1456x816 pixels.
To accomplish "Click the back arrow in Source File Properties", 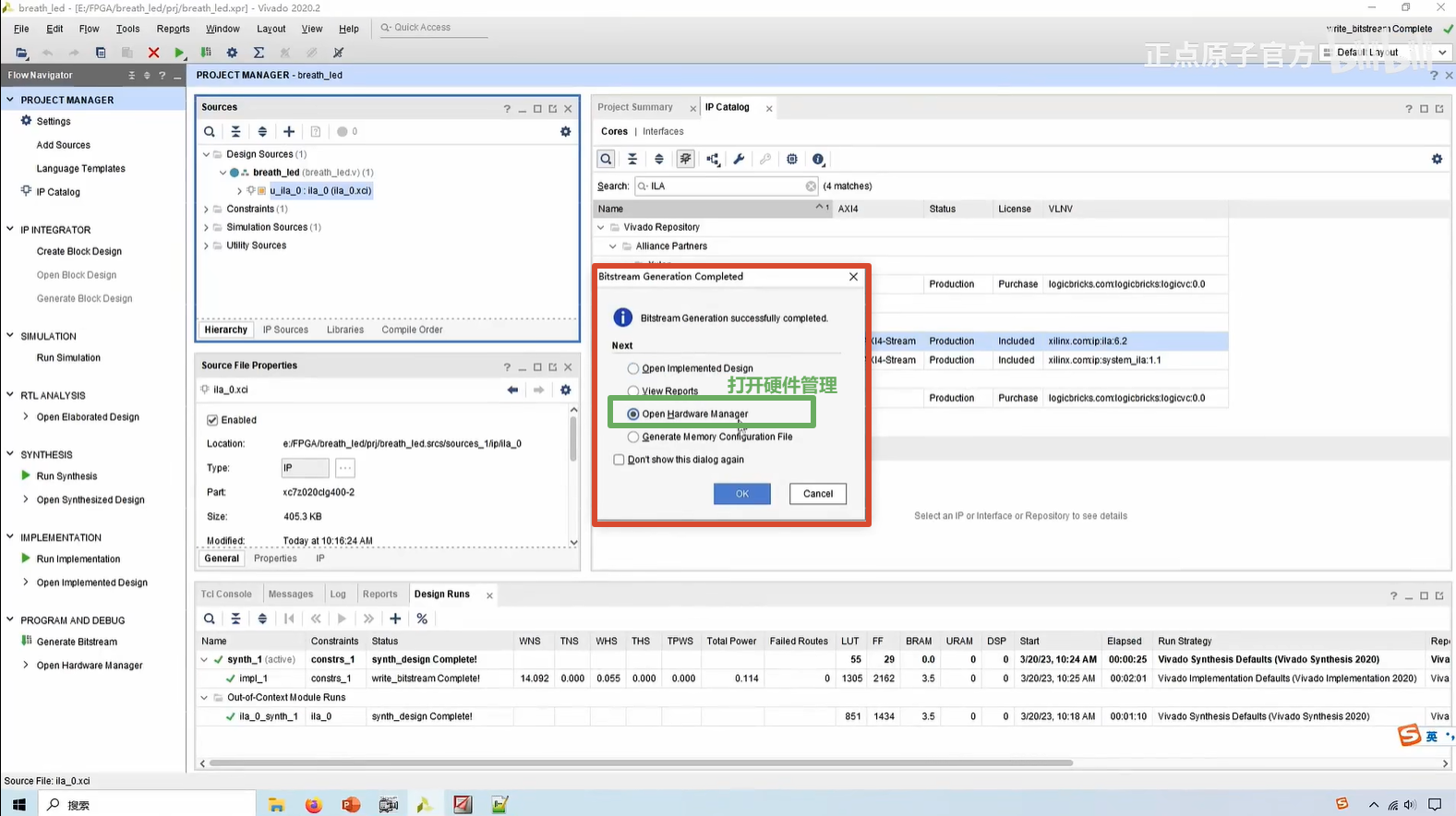I will (512, 390).
